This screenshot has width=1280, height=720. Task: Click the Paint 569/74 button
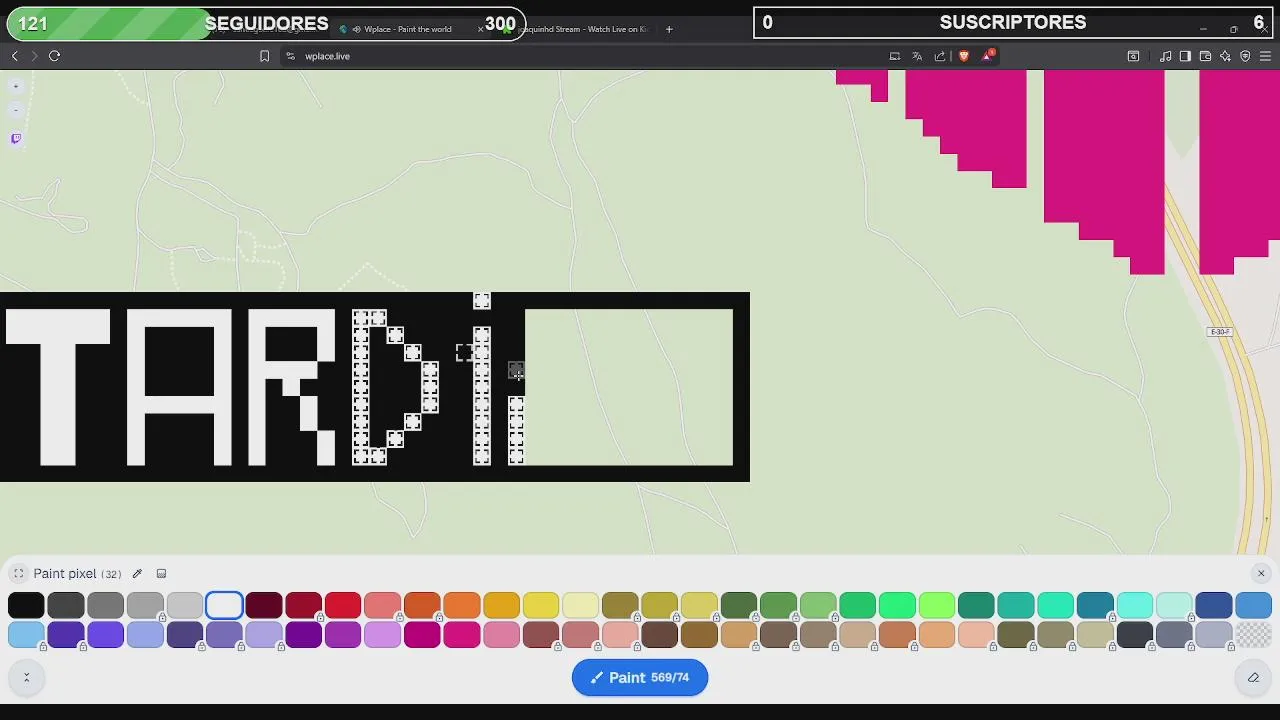tap(640, 677)
